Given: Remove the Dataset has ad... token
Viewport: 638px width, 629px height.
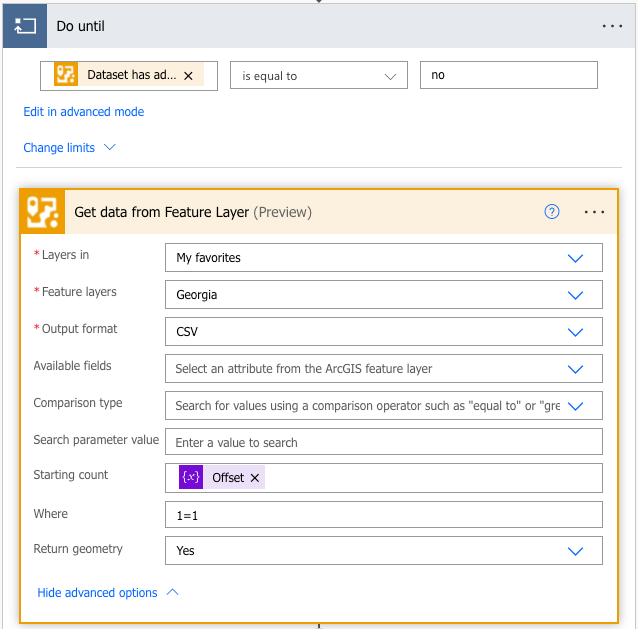Looking at the screenshot, I should pos(189,75).
